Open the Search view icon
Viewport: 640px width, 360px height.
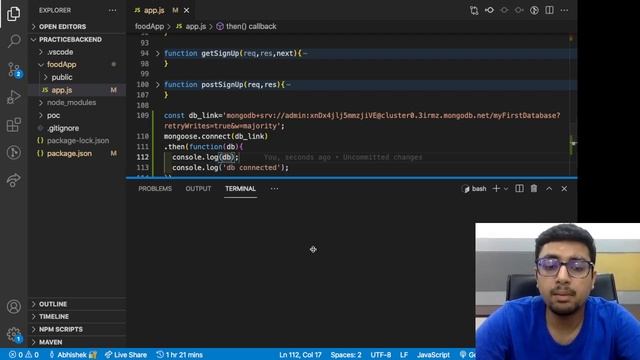(13, 41)
